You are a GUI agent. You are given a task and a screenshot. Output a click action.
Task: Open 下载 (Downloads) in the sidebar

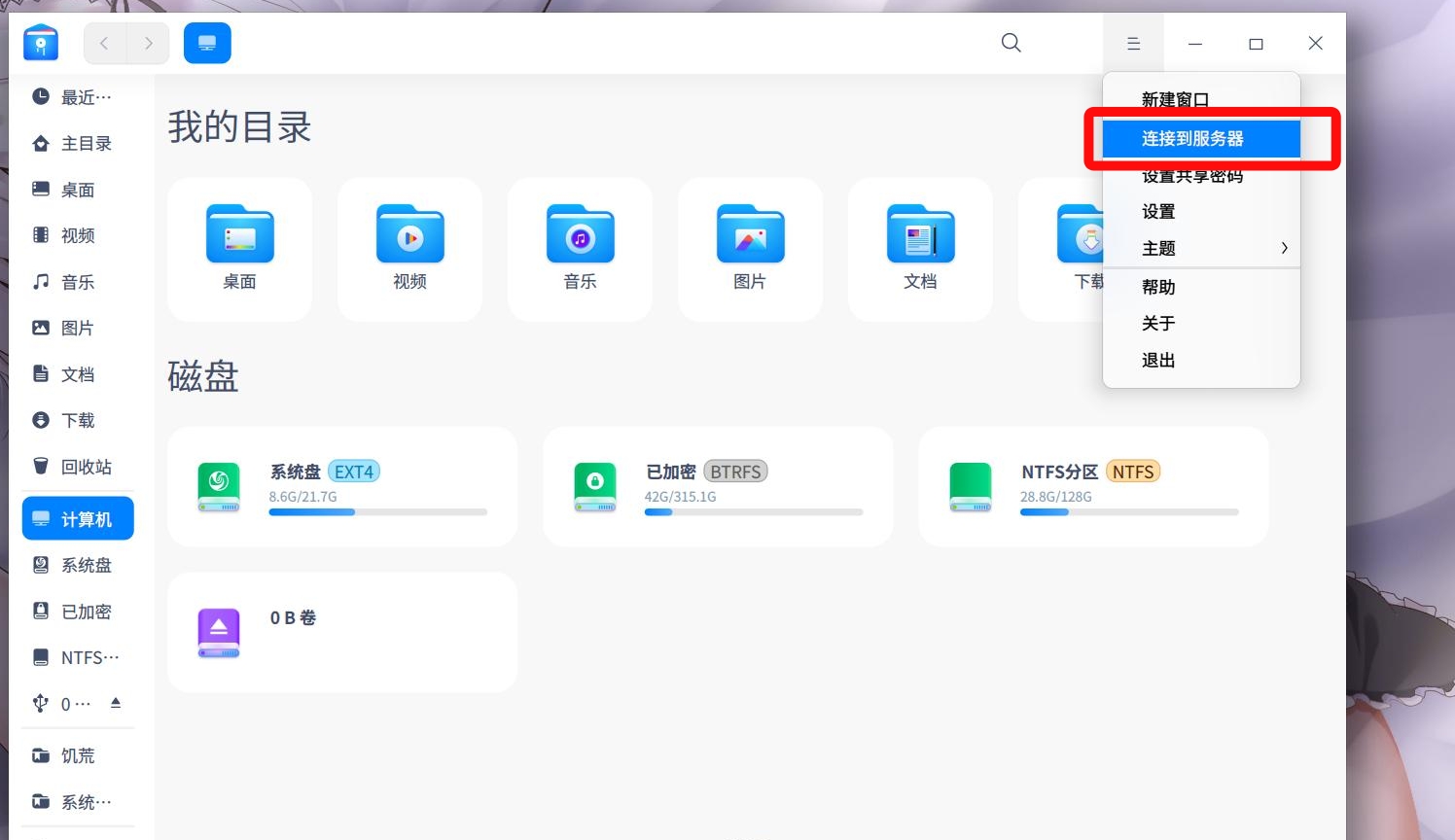(x=78, y=420)
